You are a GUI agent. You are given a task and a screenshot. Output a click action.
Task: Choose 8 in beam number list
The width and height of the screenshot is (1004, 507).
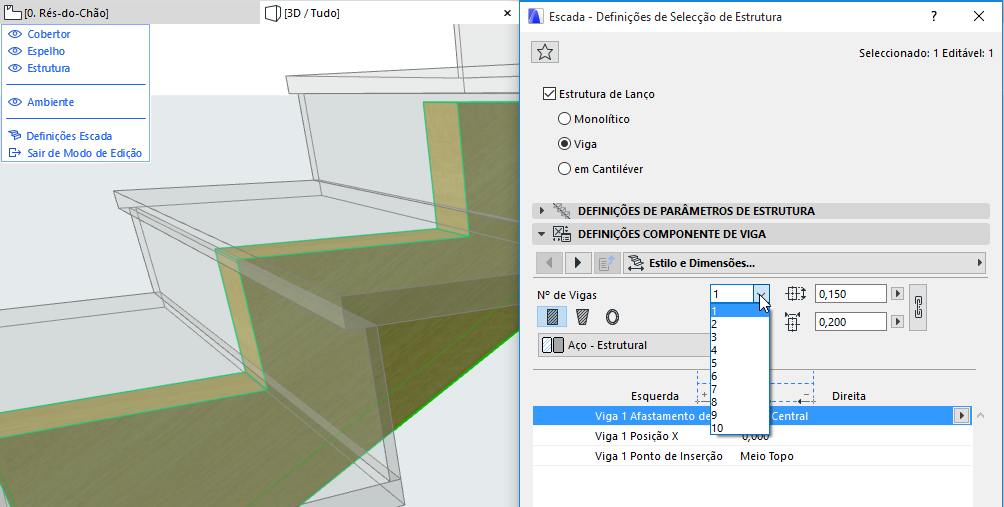[740, 402]
